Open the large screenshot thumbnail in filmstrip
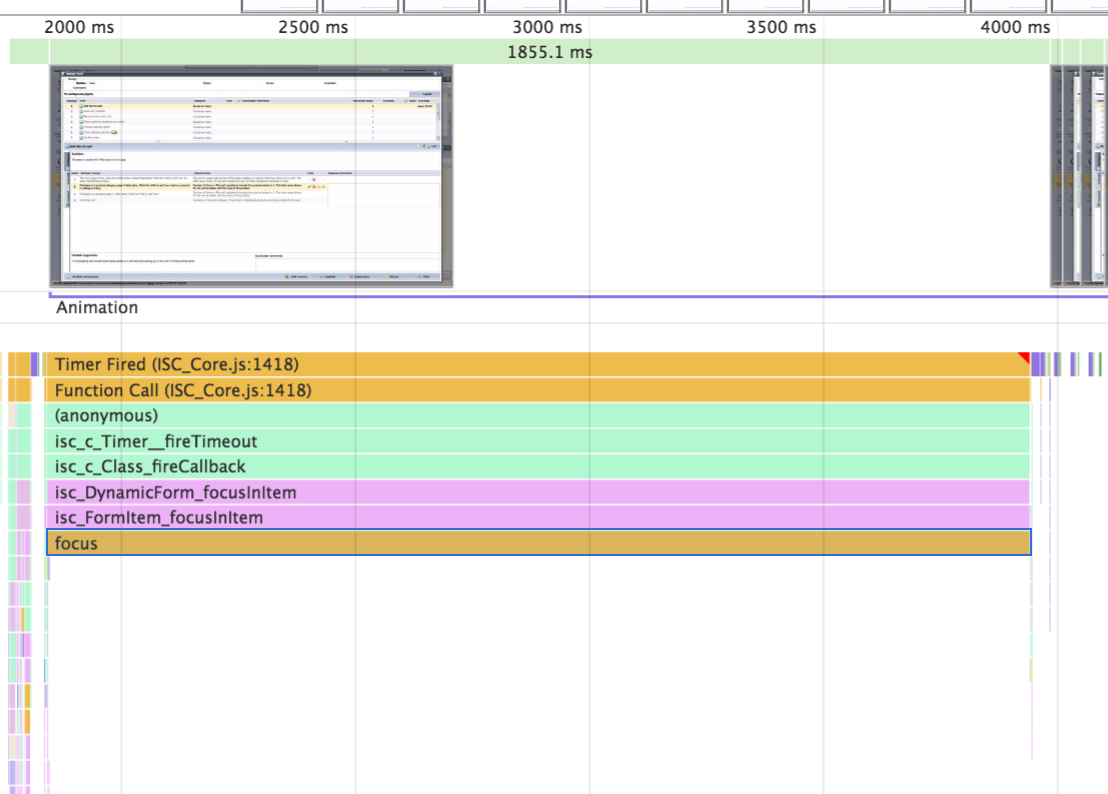 [x=251, y=176]
